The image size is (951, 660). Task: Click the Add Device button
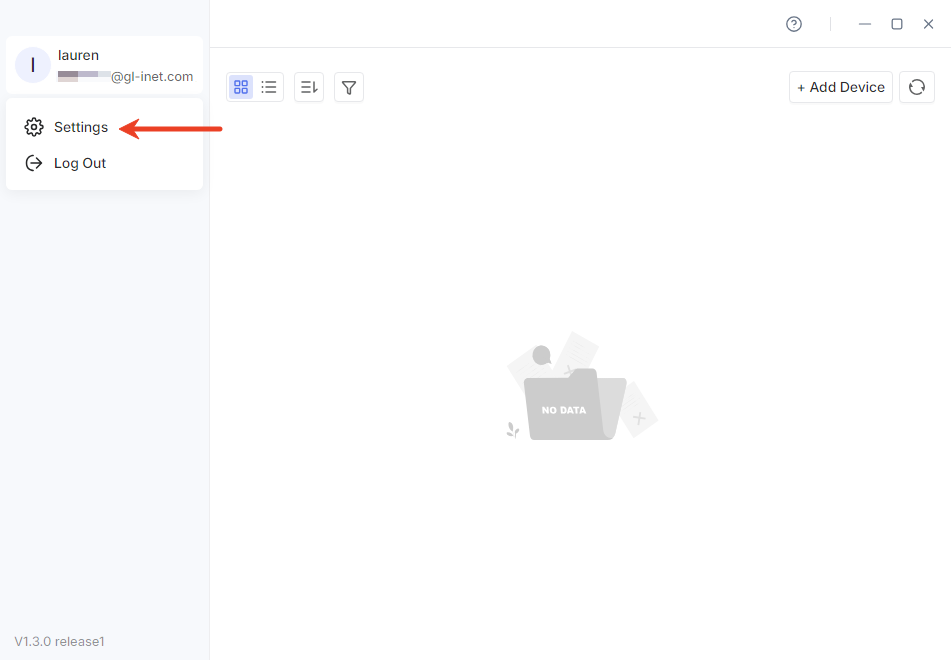(841, 87)
